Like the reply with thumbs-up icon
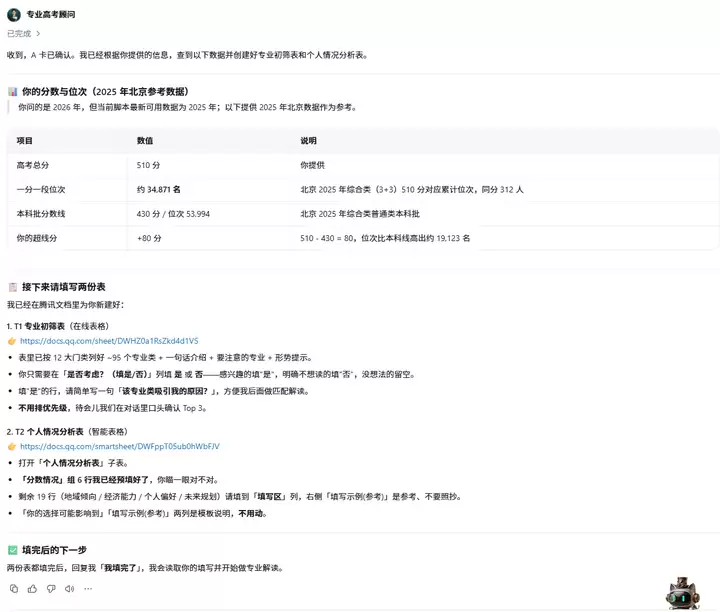The width and height of the screenshot is (720, 612). (x=33, y=589)
